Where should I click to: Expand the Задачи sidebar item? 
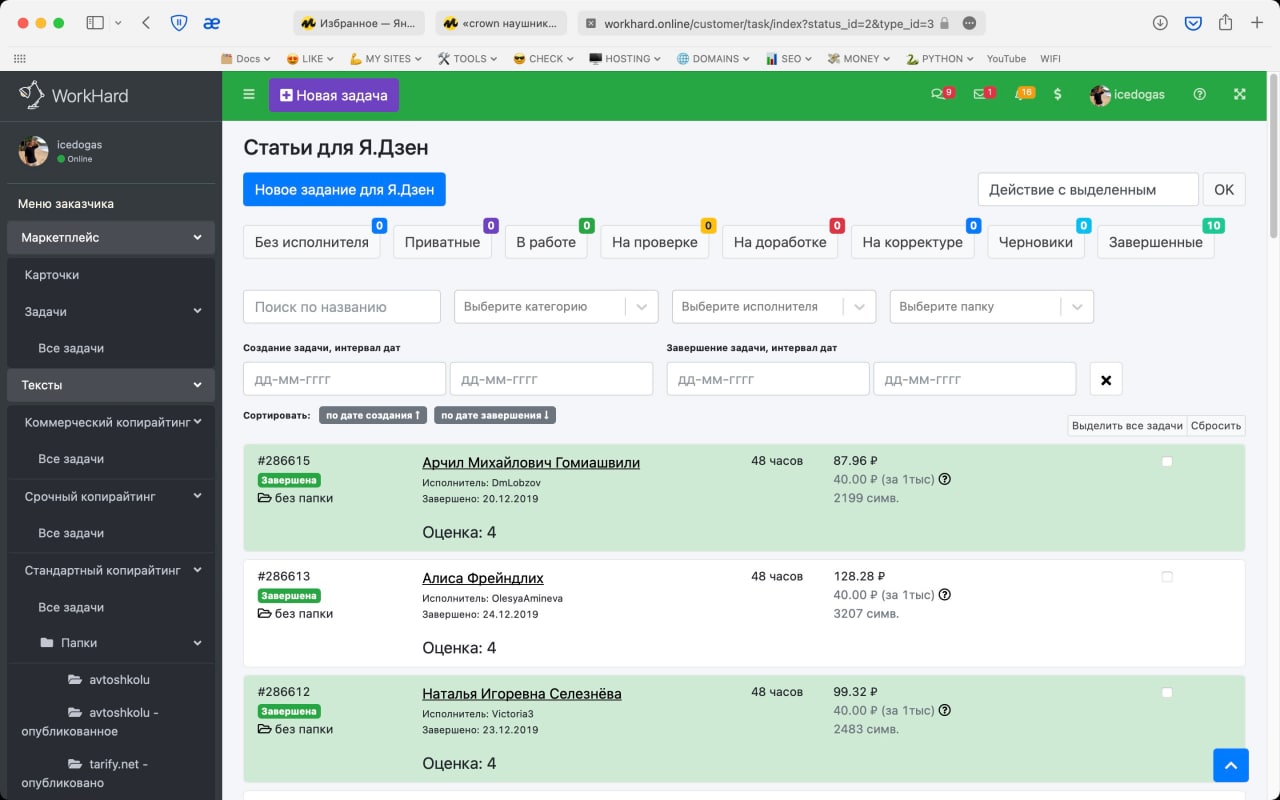pyautogui.click(x=110, y=311)
